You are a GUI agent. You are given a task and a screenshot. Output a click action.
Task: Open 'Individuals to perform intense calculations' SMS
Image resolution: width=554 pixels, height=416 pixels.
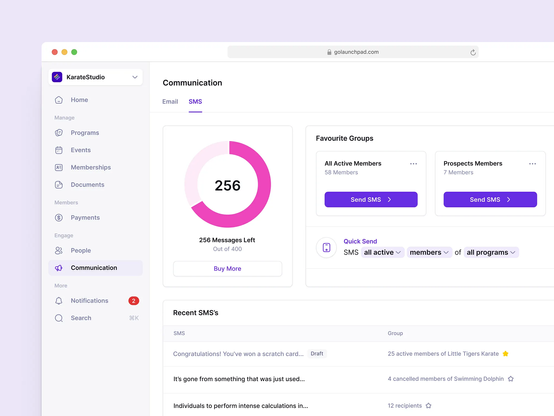[241, 406]
